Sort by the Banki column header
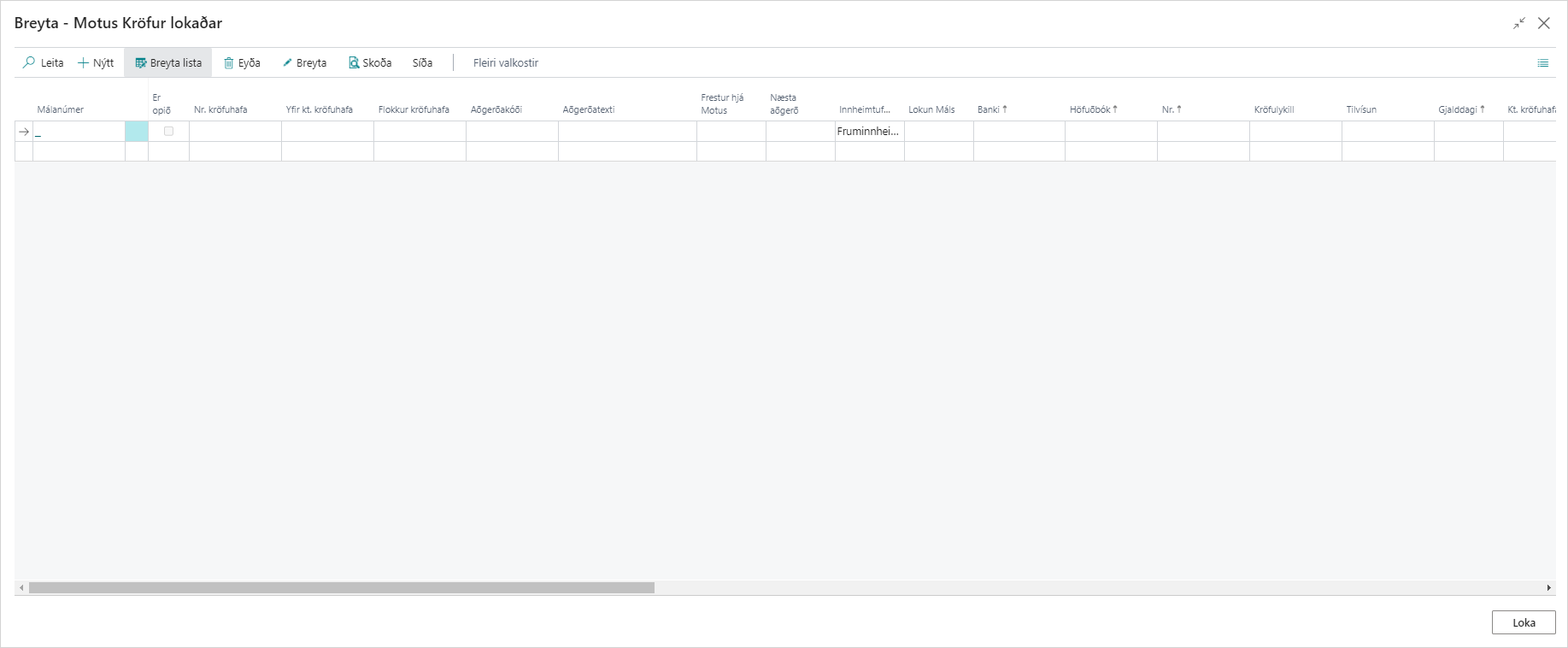The image size is (1568, 648). (x=989, y=109)
